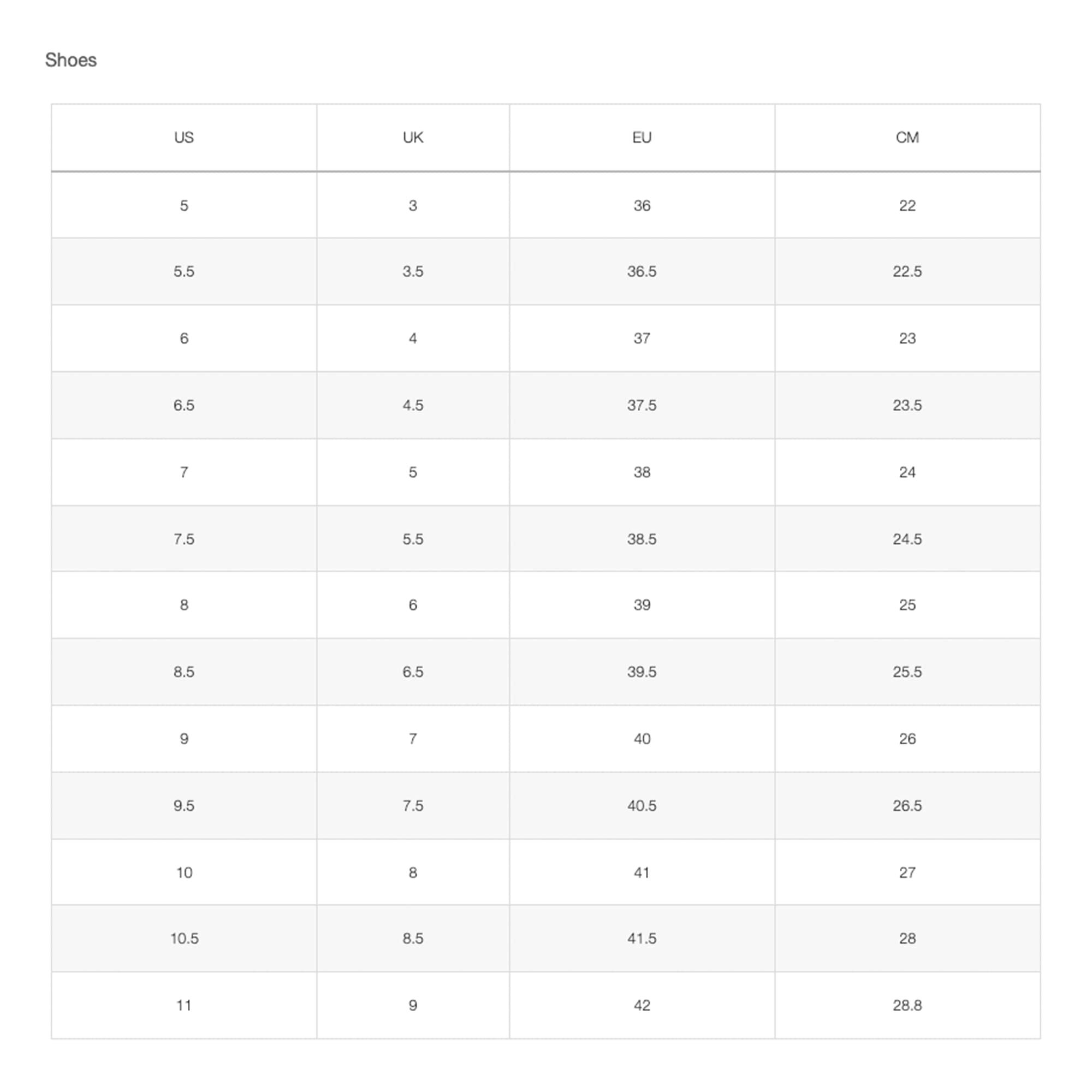1092x1092 pixels.
Task: Click the CM column header
Action: (906, 138)
